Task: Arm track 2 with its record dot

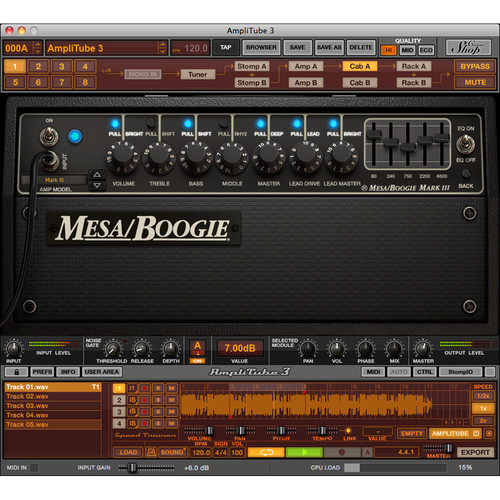Action: coord(145,400)
